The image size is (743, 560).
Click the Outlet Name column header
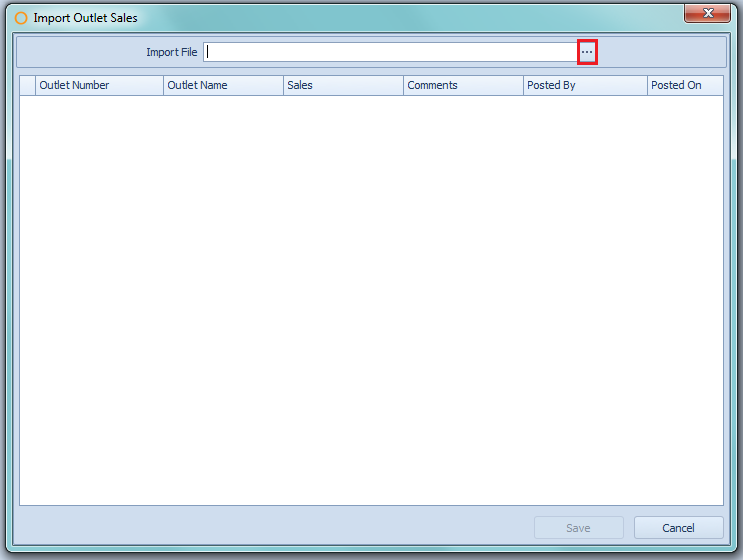point(223,86)
